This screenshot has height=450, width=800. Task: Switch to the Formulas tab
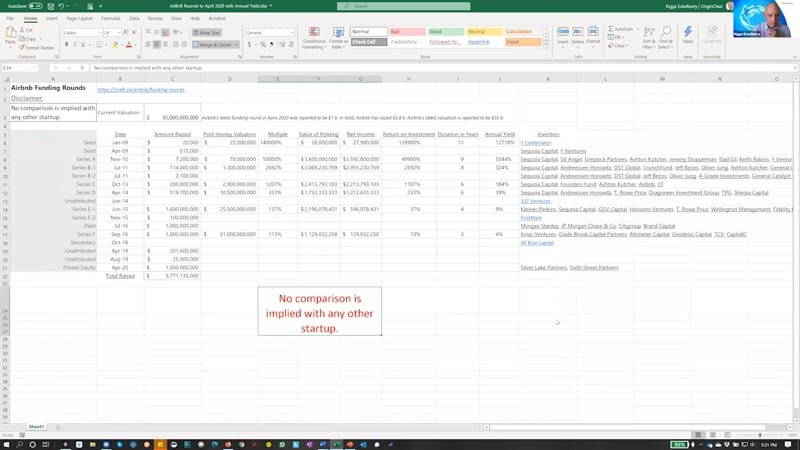(x=111, y=18)
